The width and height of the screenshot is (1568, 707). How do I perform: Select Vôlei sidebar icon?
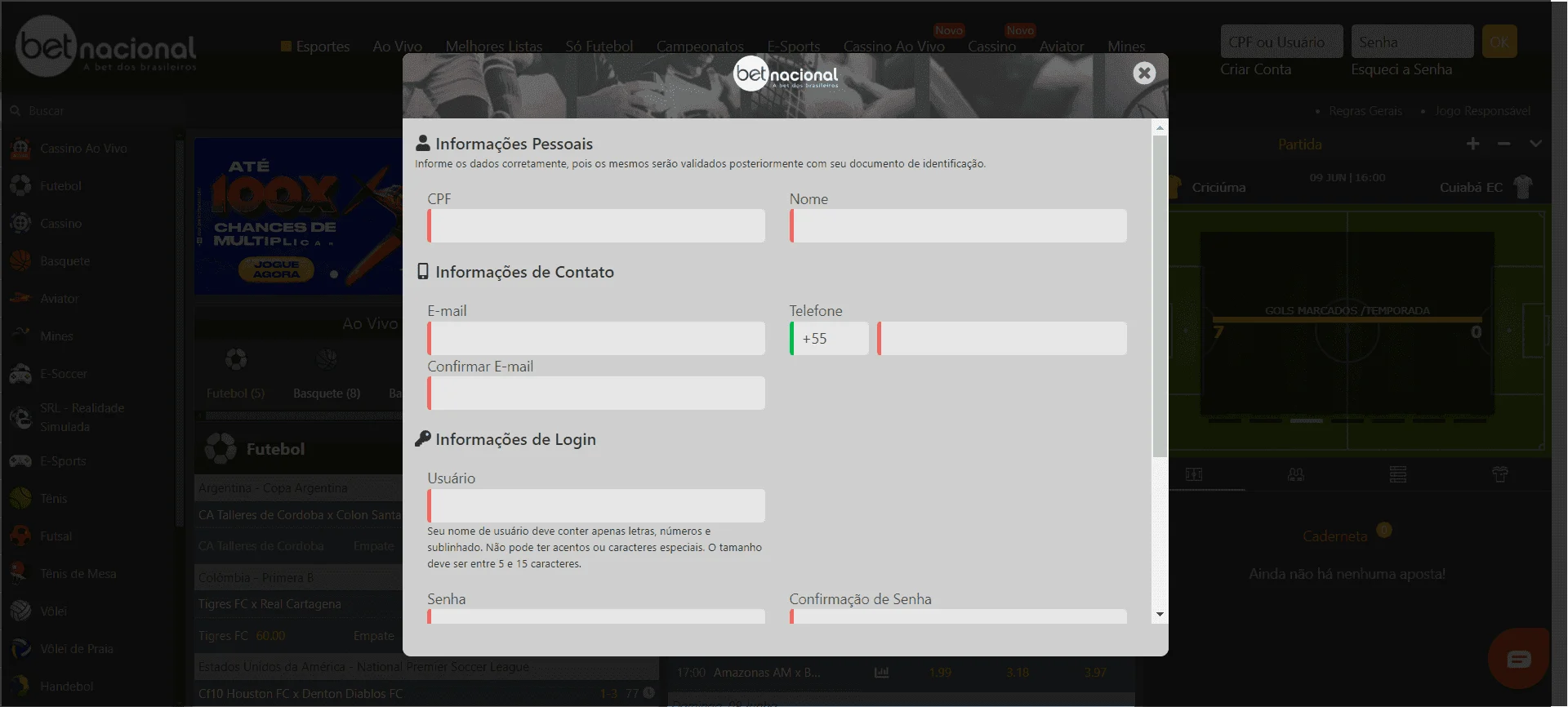pyautogui.click(x=20, y=611)
